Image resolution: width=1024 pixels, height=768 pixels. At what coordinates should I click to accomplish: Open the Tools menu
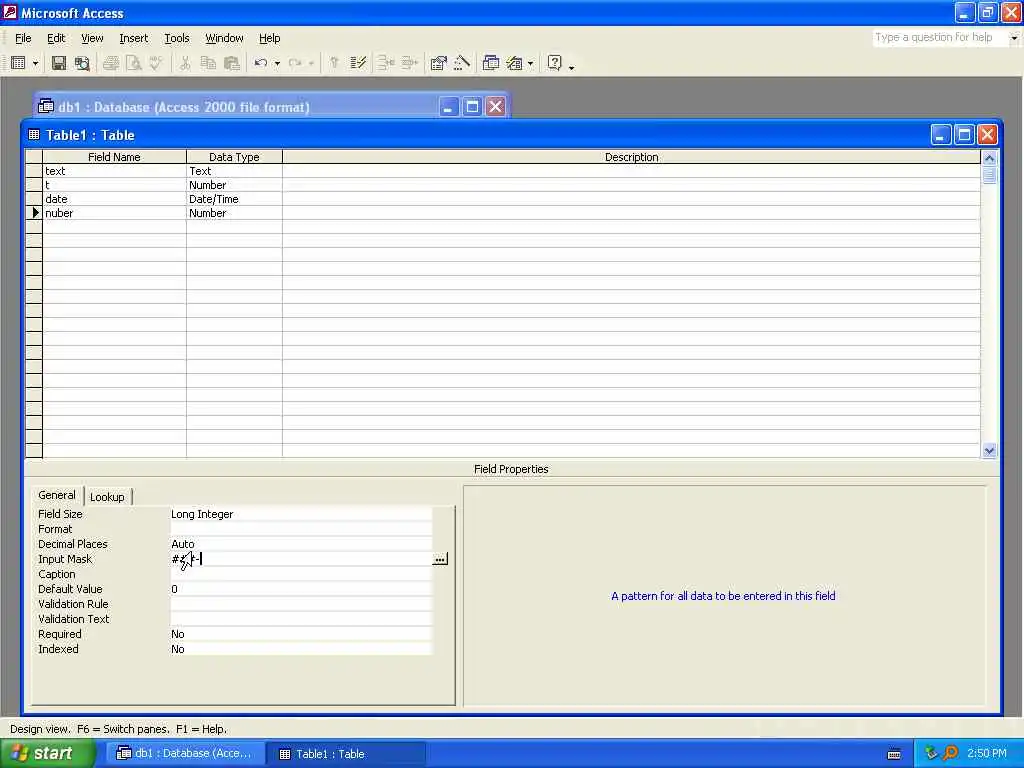point(176,38)
